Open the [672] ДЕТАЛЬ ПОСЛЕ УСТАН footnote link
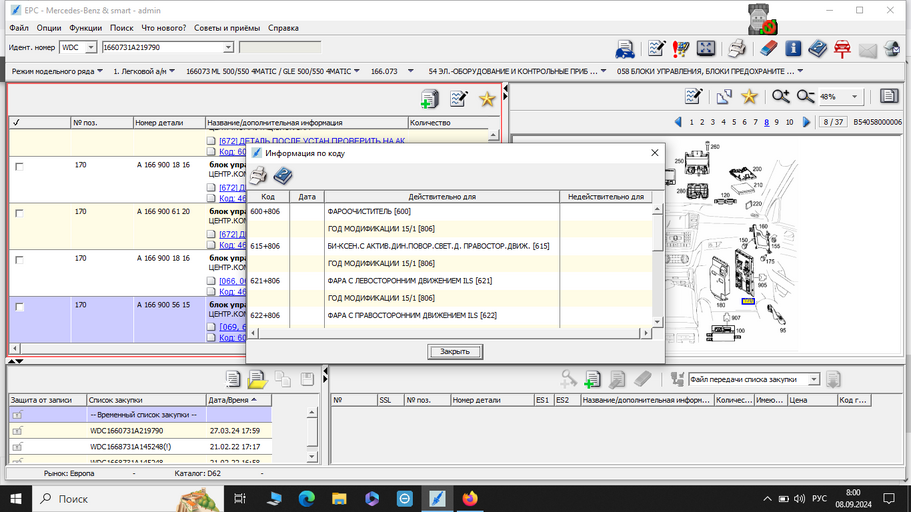The height and width of the screenshot is (512, 911). point(312,141)
